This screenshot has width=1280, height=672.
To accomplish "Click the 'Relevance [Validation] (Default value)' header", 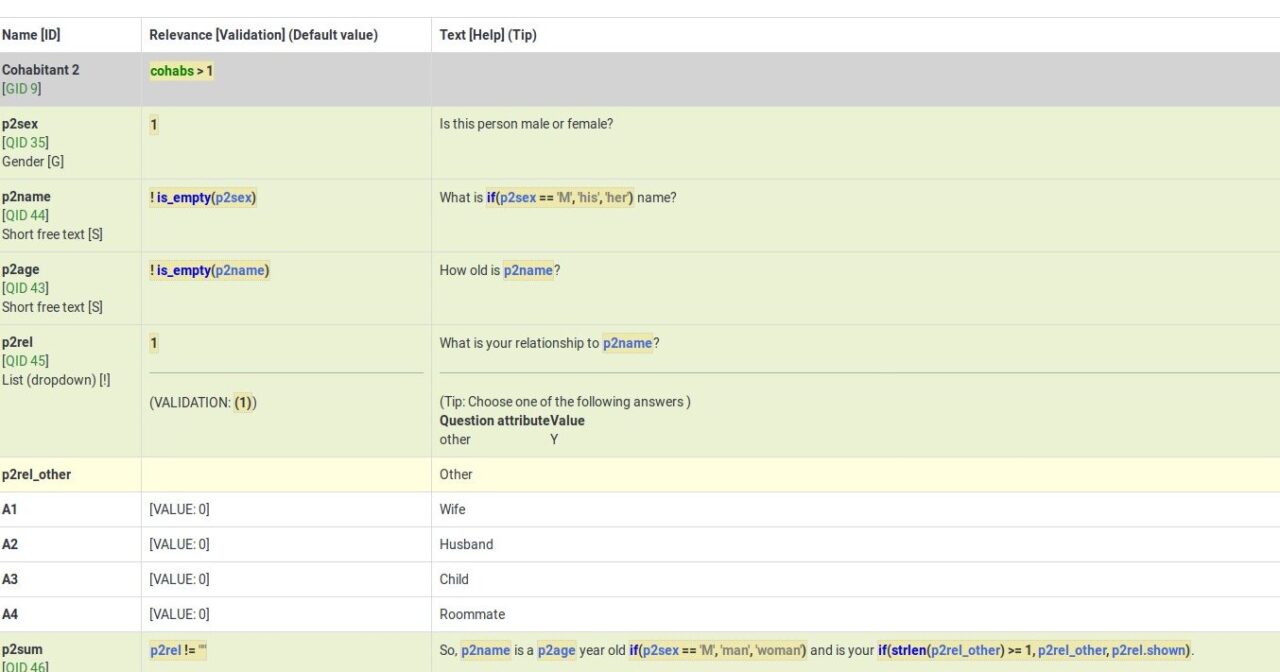I will [264, 35].
